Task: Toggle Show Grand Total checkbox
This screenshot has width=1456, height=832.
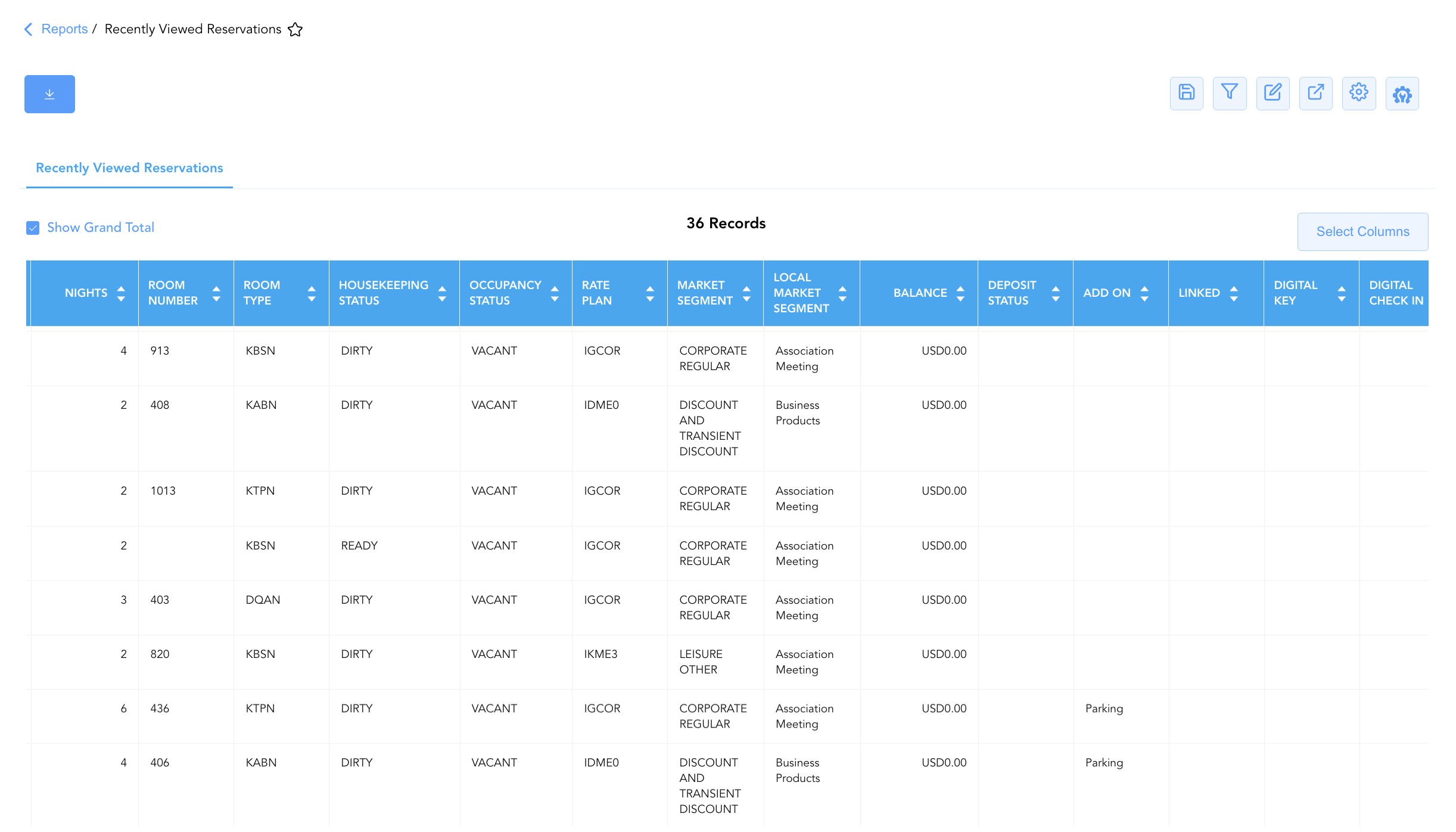Action: click(x=33, y=228)
